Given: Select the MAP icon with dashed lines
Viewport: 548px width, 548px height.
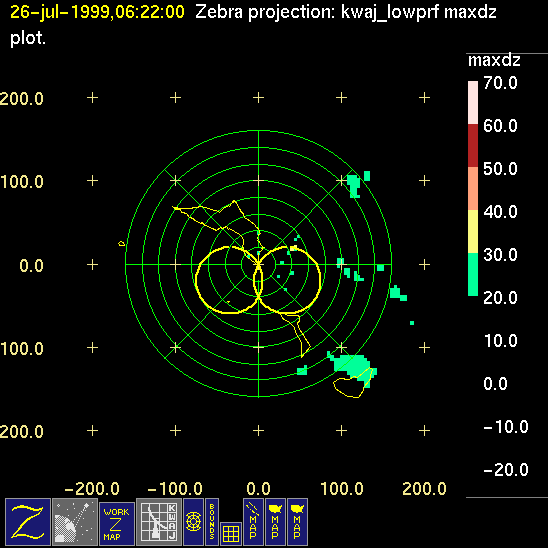Looking at the screenshot, I should click(x=253, y=522).
